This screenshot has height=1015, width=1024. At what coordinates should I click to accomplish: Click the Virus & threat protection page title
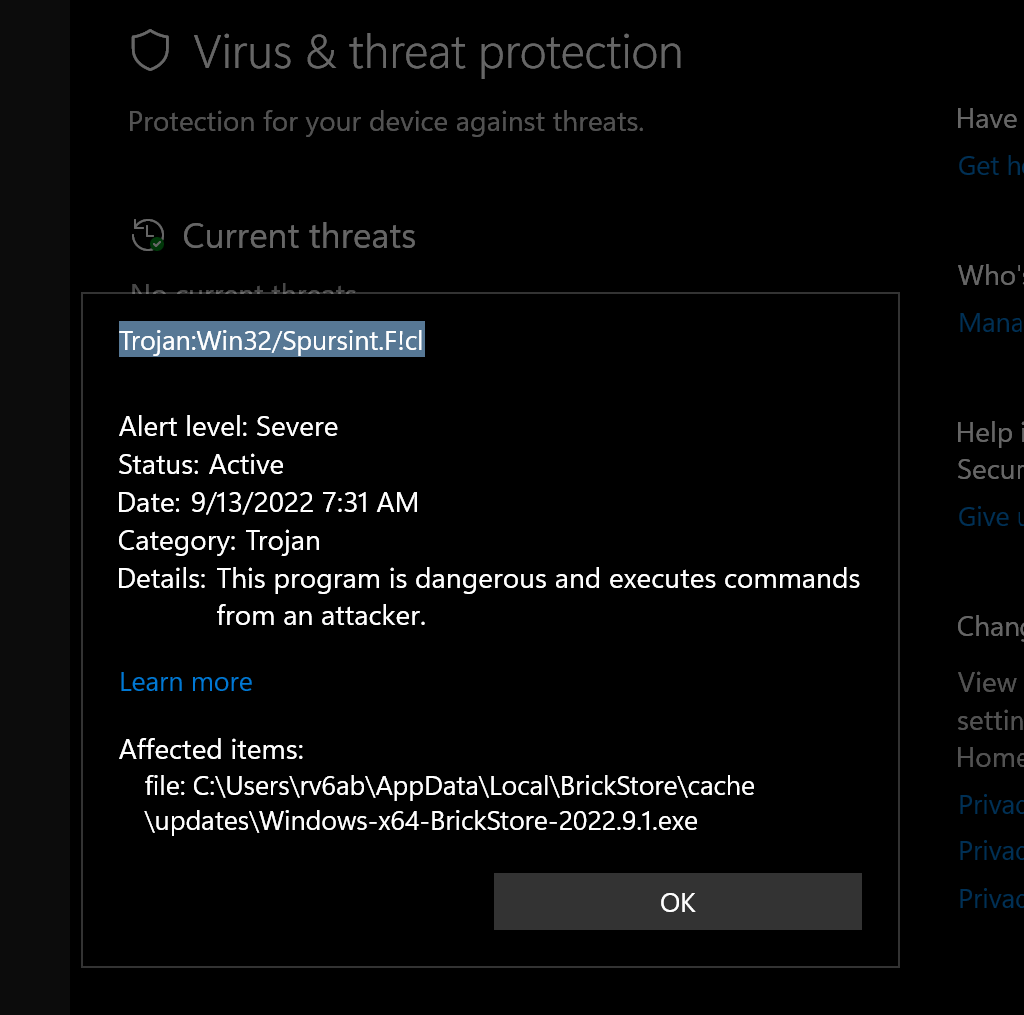point(440,52)
